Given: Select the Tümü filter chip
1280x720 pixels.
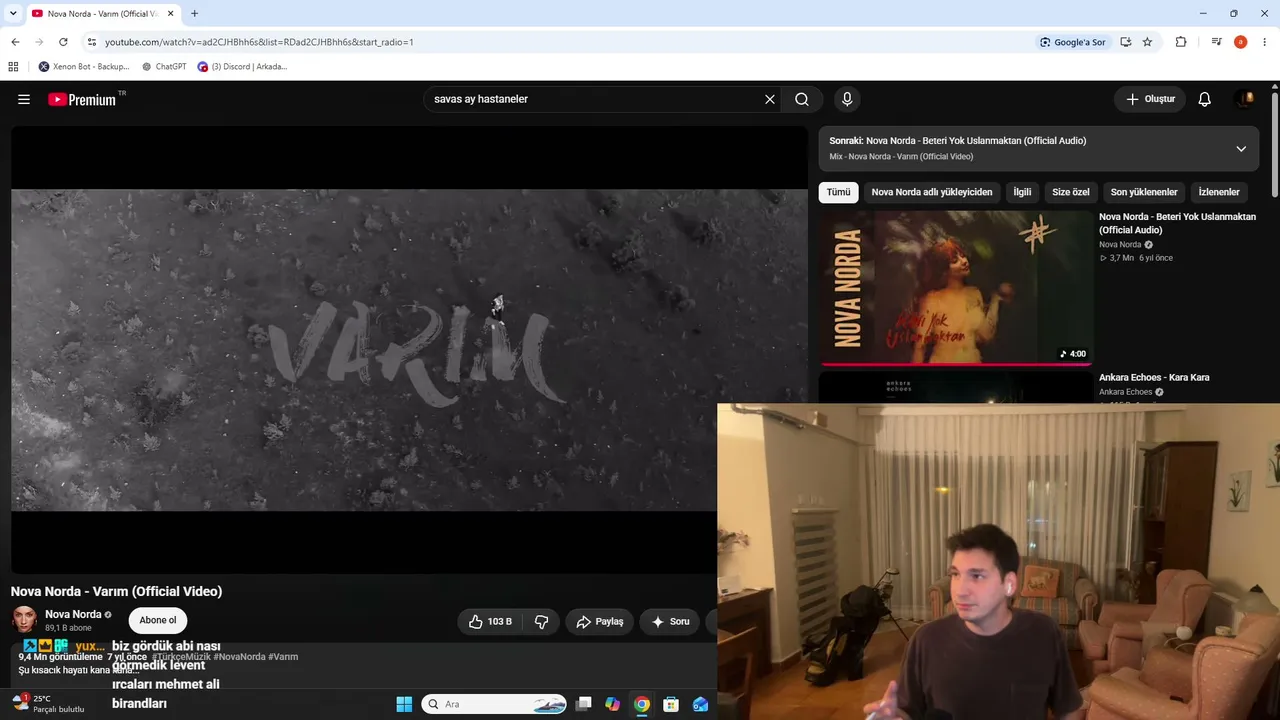Looking at the screenshot, I should tap(838, 192).
